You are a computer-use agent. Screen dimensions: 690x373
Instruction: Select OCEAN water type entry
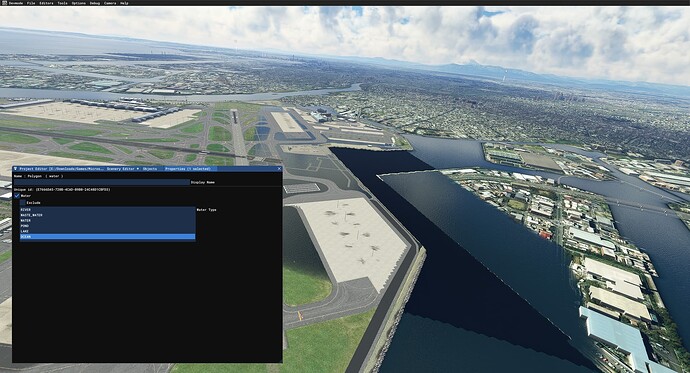[107, 237]
